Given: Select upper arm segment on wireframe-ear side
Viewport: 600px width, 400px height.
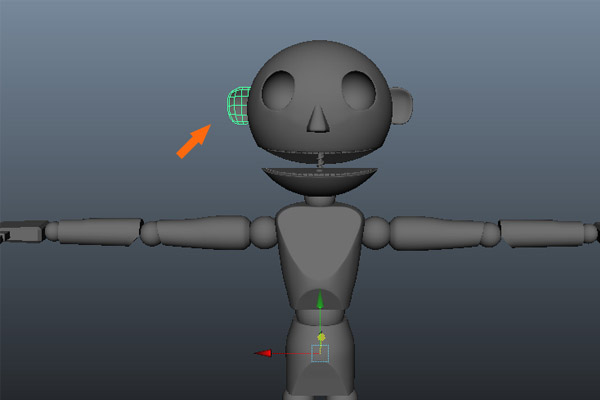Looking at the screenshot, I should click(x=204, y=232).
